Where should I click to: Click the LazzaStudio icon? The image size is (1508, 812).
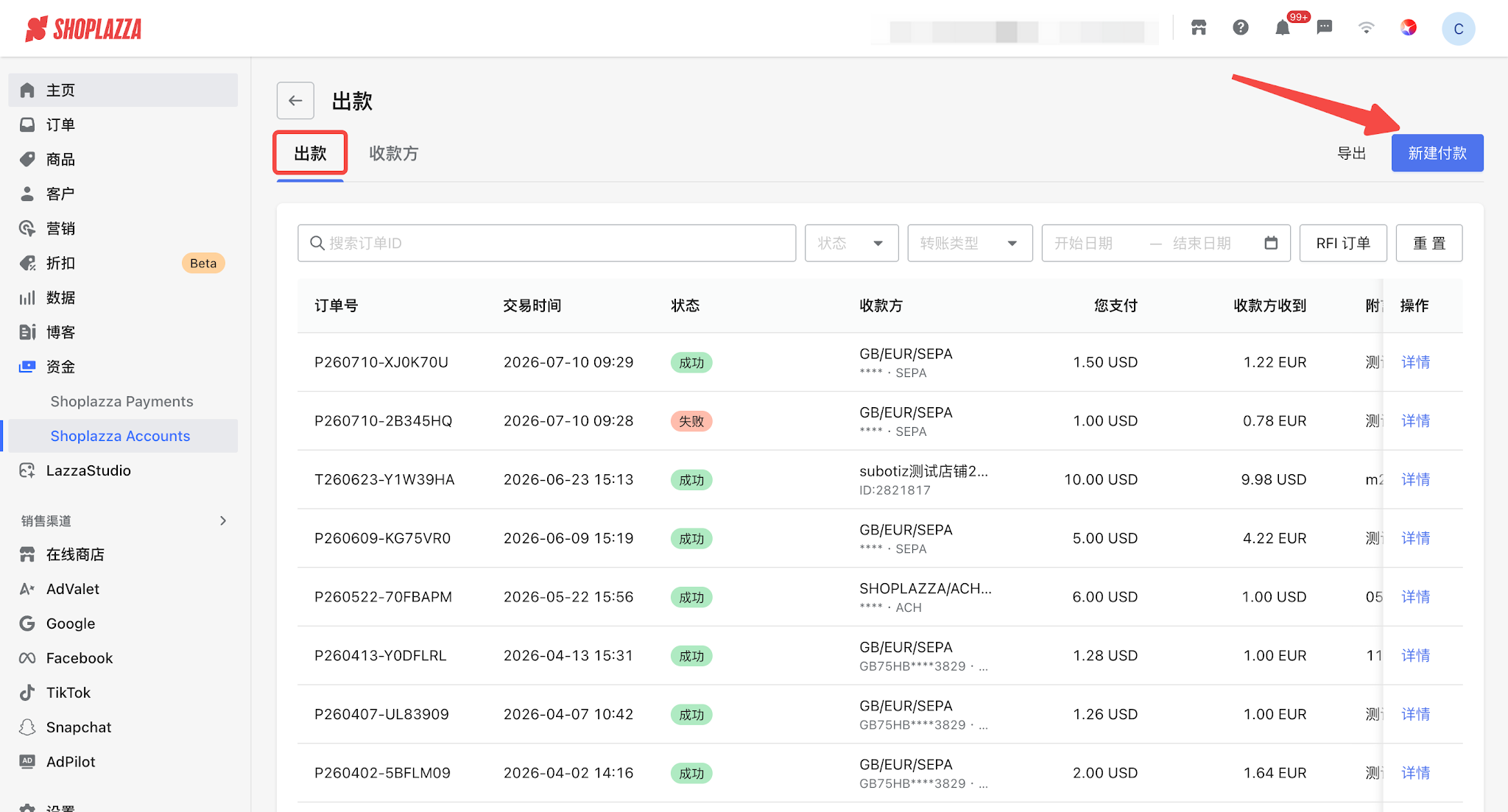coord(27,470)
